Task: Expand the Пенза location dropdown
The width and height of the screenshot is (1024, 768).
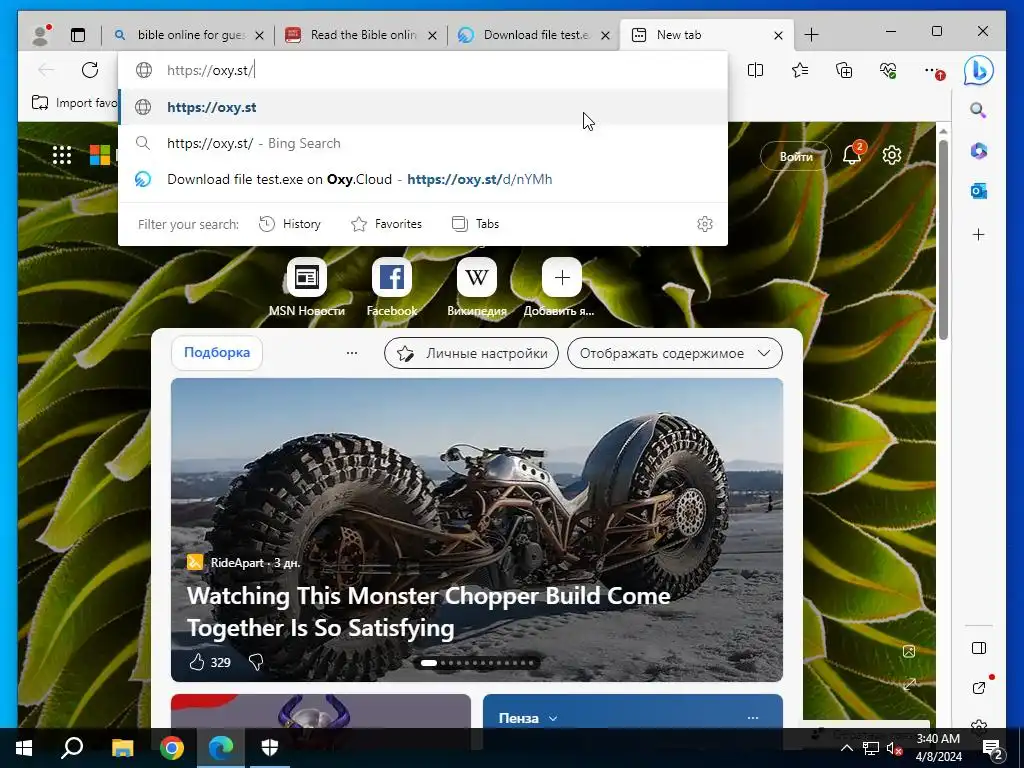Action: click(x=528, y=718)
